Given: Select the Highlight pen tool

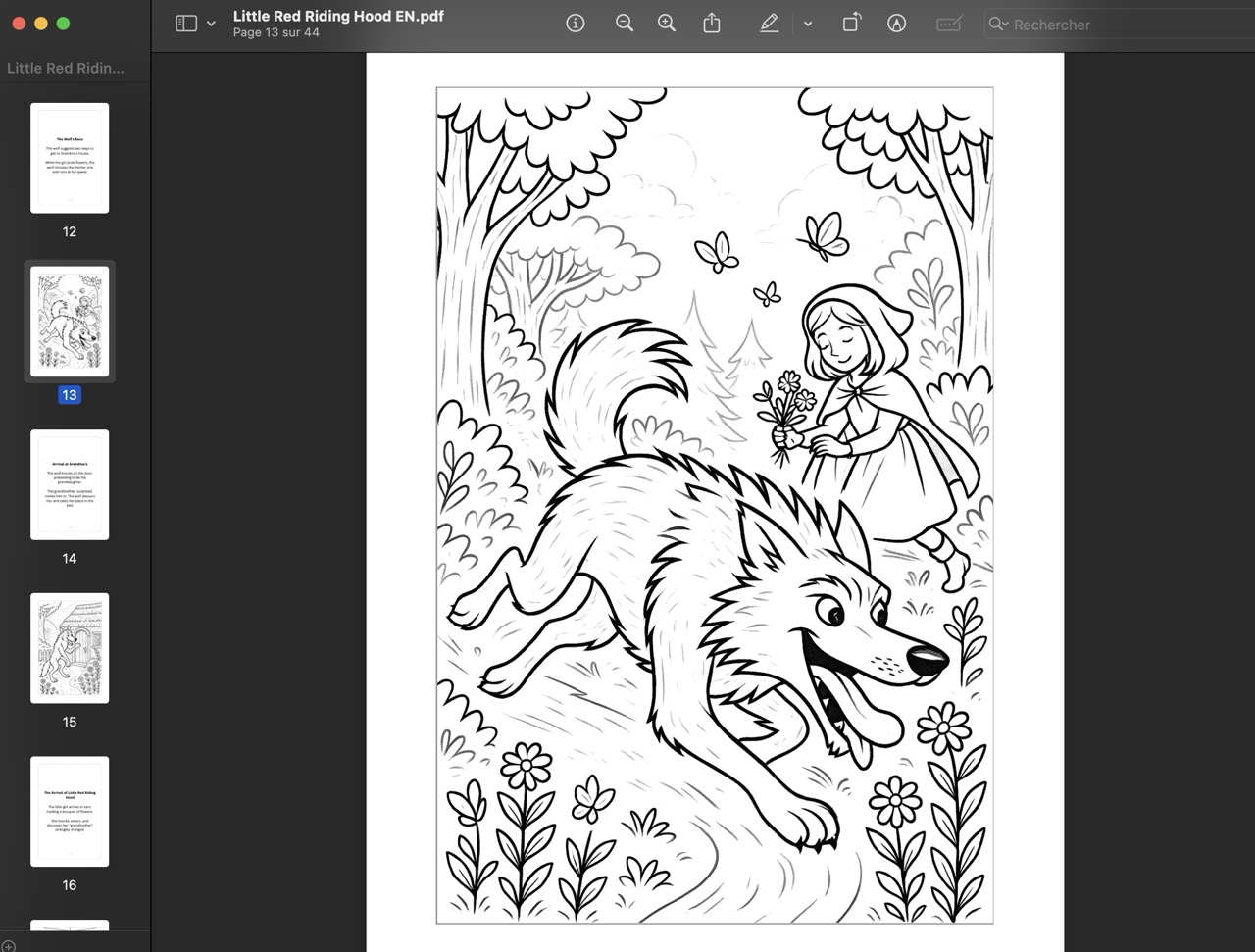Looking at the screenshot, I should (x=770, y=24).
